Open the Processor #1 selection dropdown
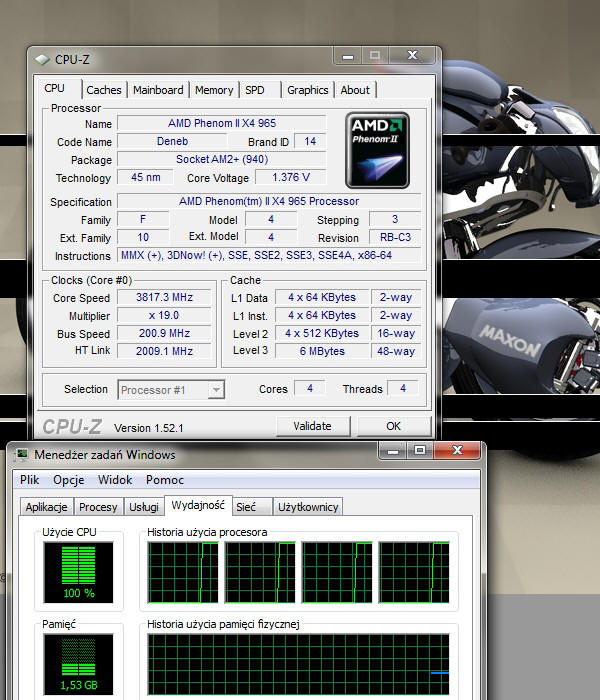600x700 pixels. 171,390
